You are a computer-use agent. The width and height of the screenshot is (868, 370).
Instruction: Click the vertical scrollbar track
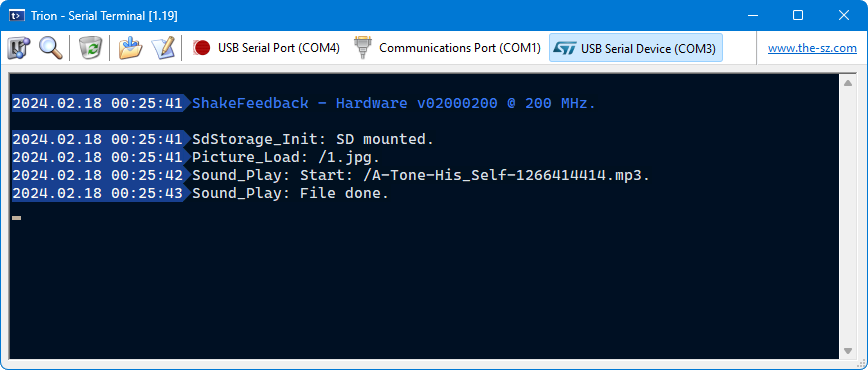(848, 217)
